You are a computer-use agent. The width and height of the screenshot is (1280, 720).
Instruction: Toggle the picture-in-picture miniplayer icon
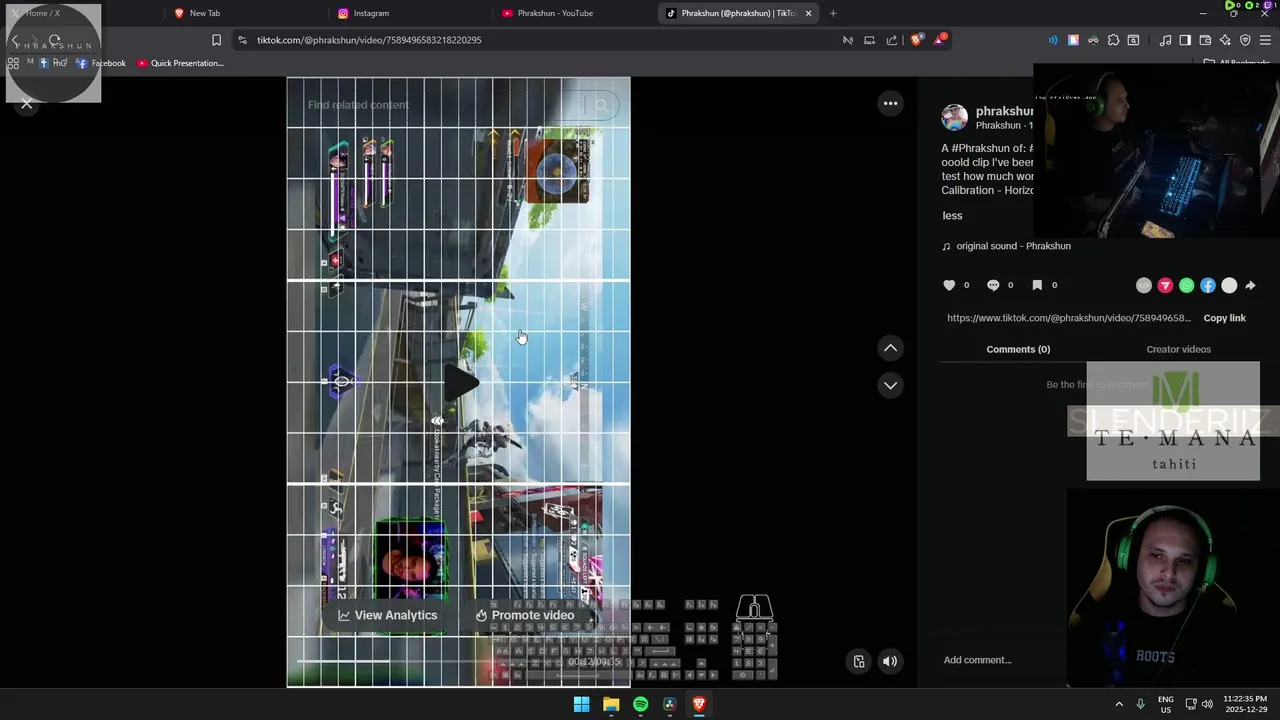click(859, 661)
